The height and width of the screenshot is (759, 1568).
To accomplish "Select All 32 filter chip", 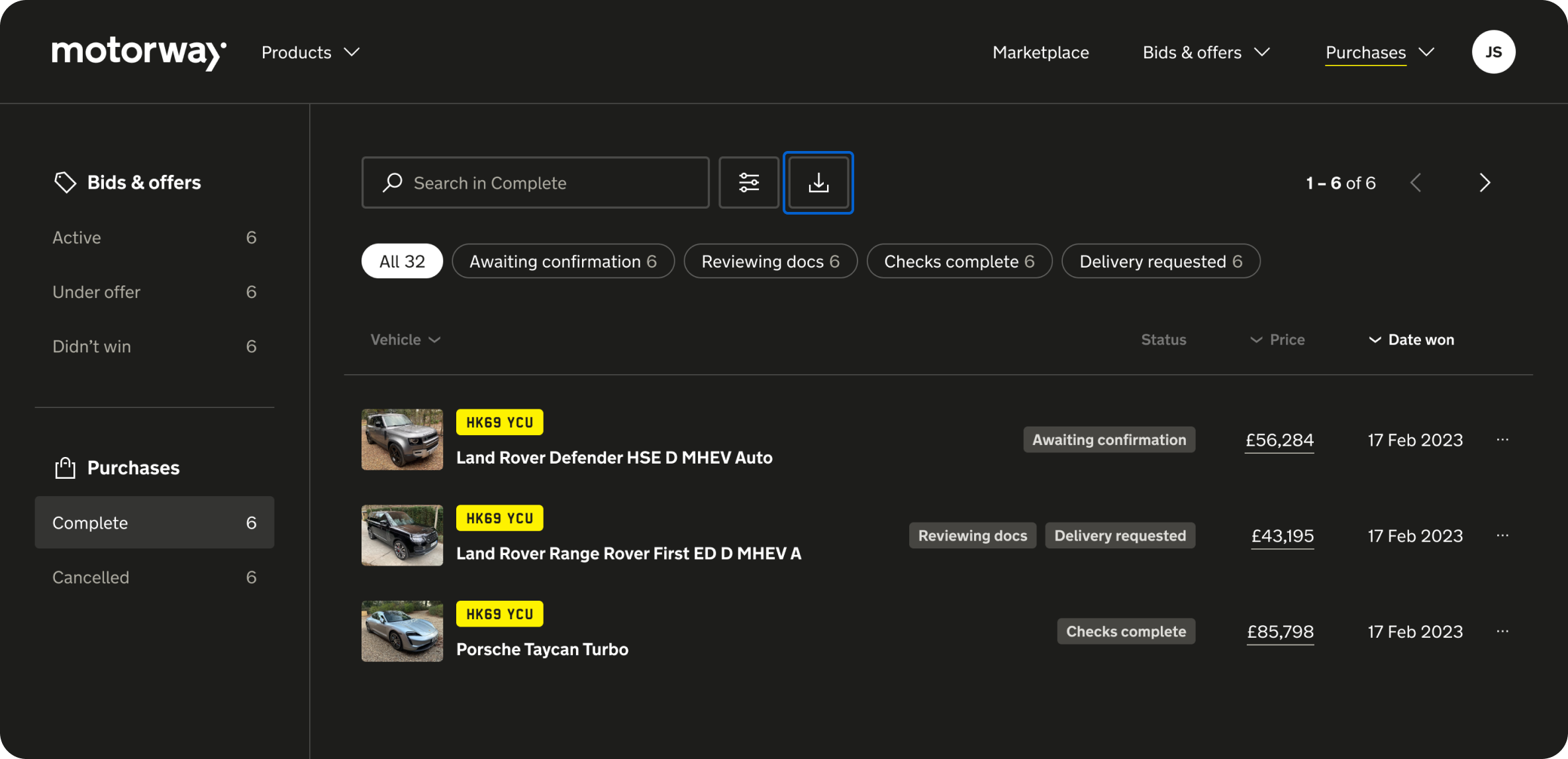I will pos(402,261).
